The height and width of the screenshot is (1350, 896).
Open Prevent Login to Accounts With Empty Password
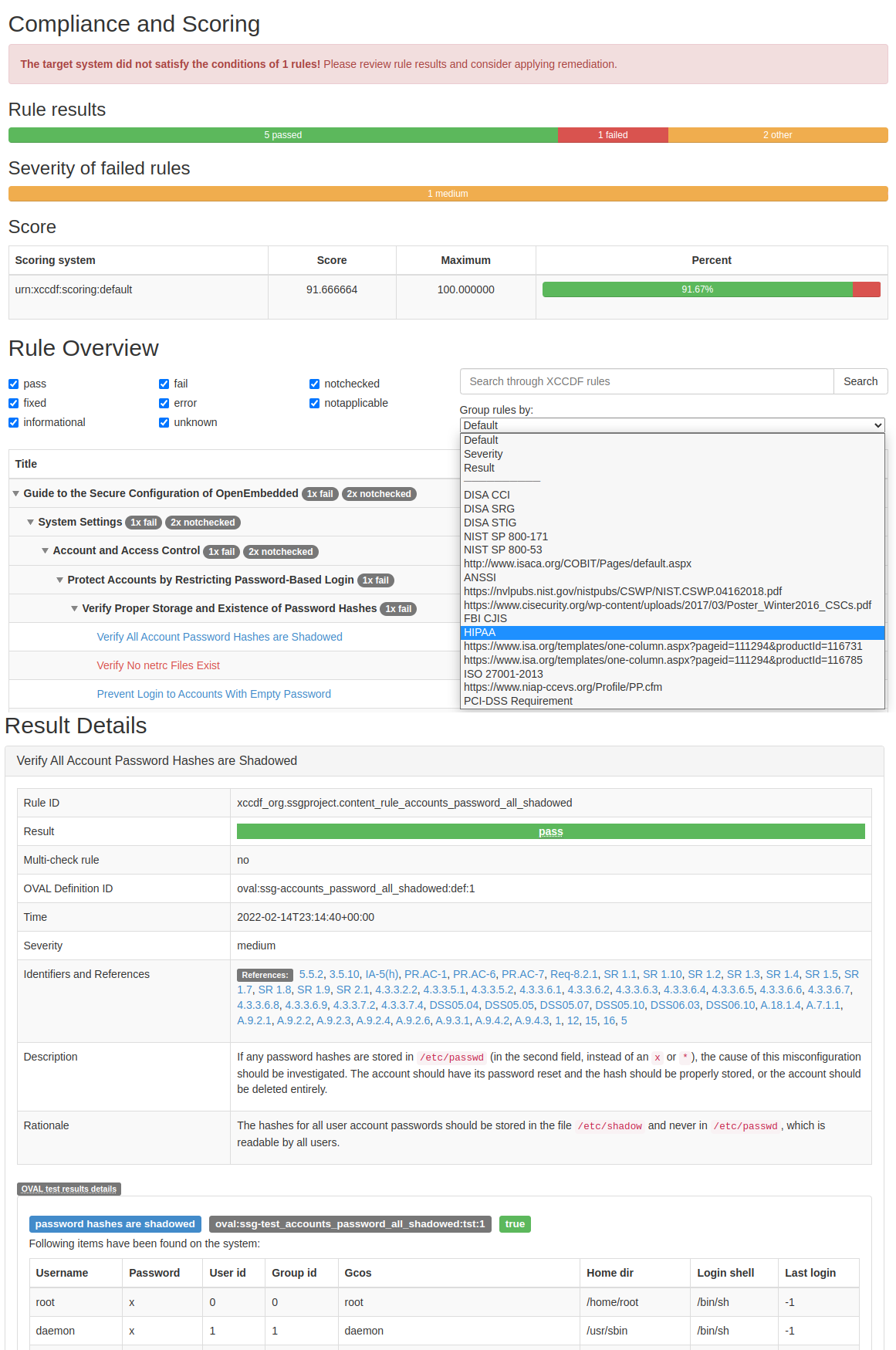214,695
